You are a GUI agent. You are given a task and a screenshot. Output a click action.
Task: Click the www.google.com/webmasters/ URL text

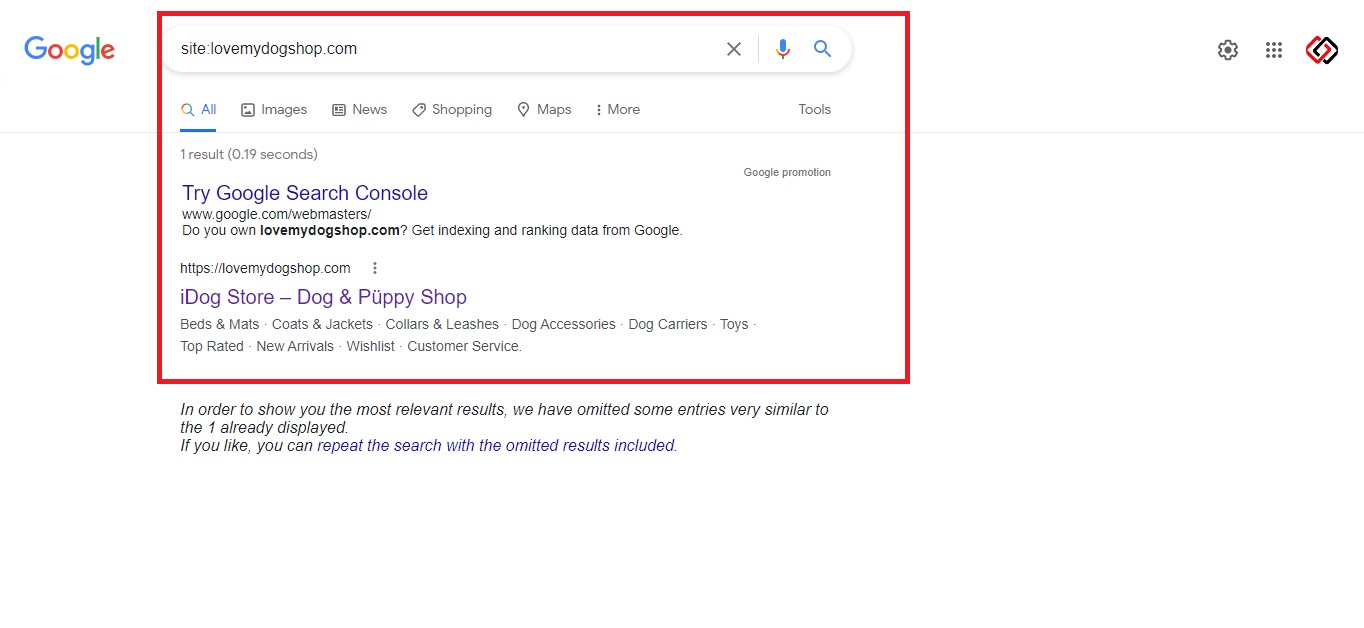coord(276,214)
